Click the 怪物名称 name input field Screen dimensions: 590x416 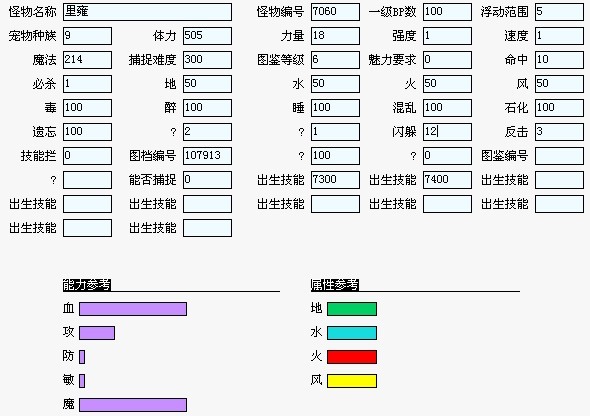pos(147,12)
